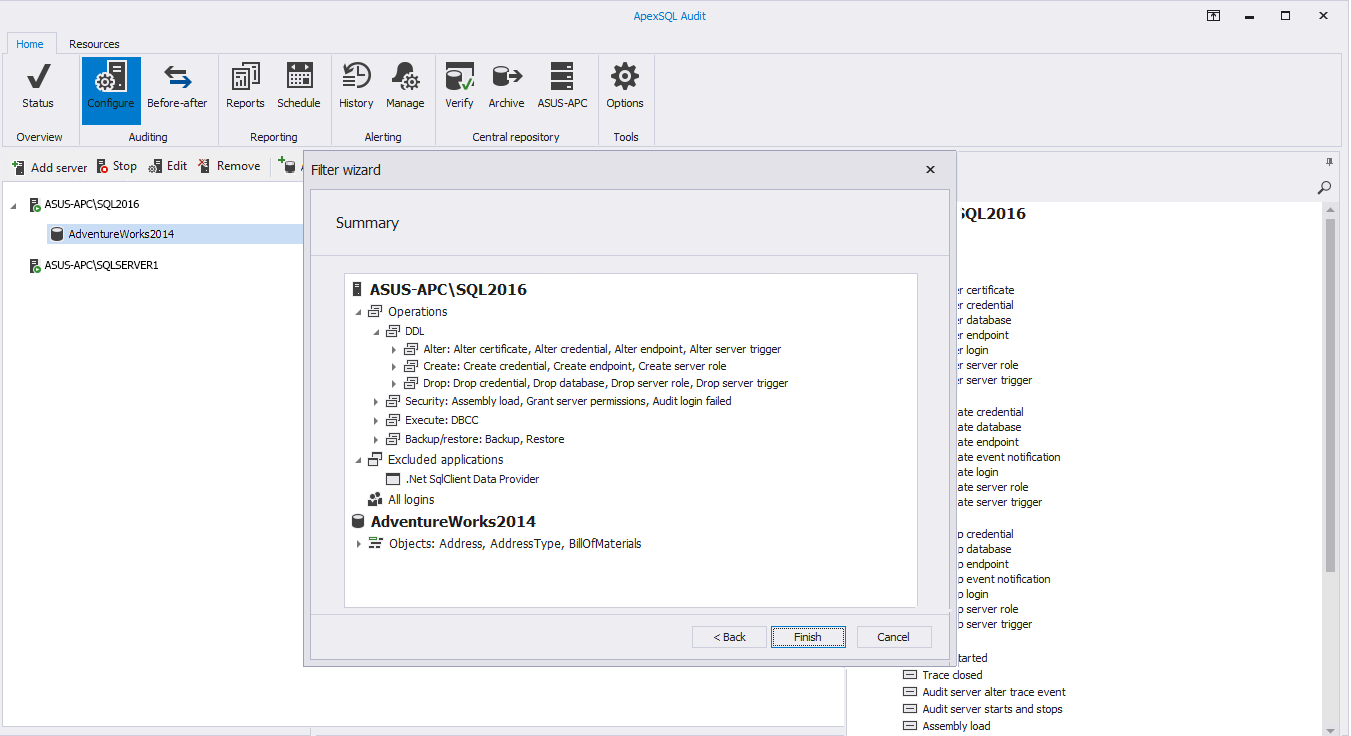Image resolution: width=1351 pixels, height=736 pixels.
Task: Open alert History icon
Action: click(356, 87)
